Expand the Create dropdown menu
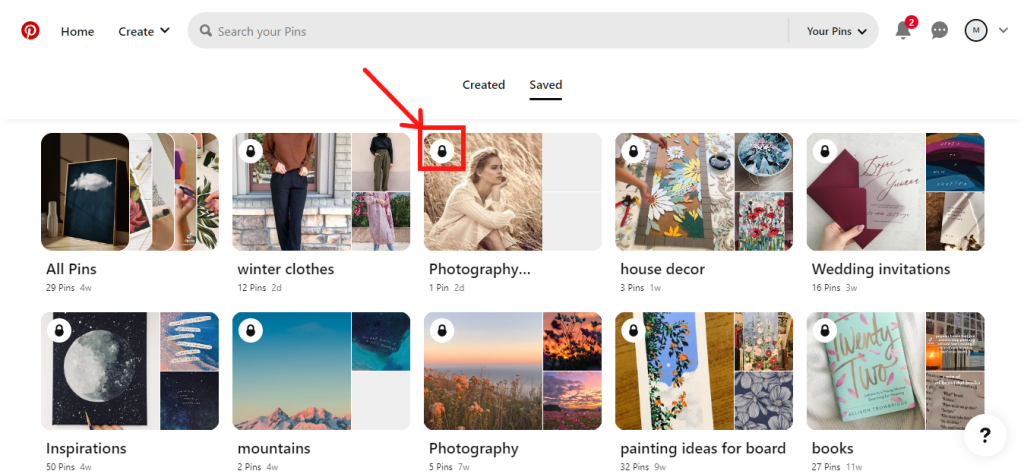 pyautogui.click(x=144, y=31)
